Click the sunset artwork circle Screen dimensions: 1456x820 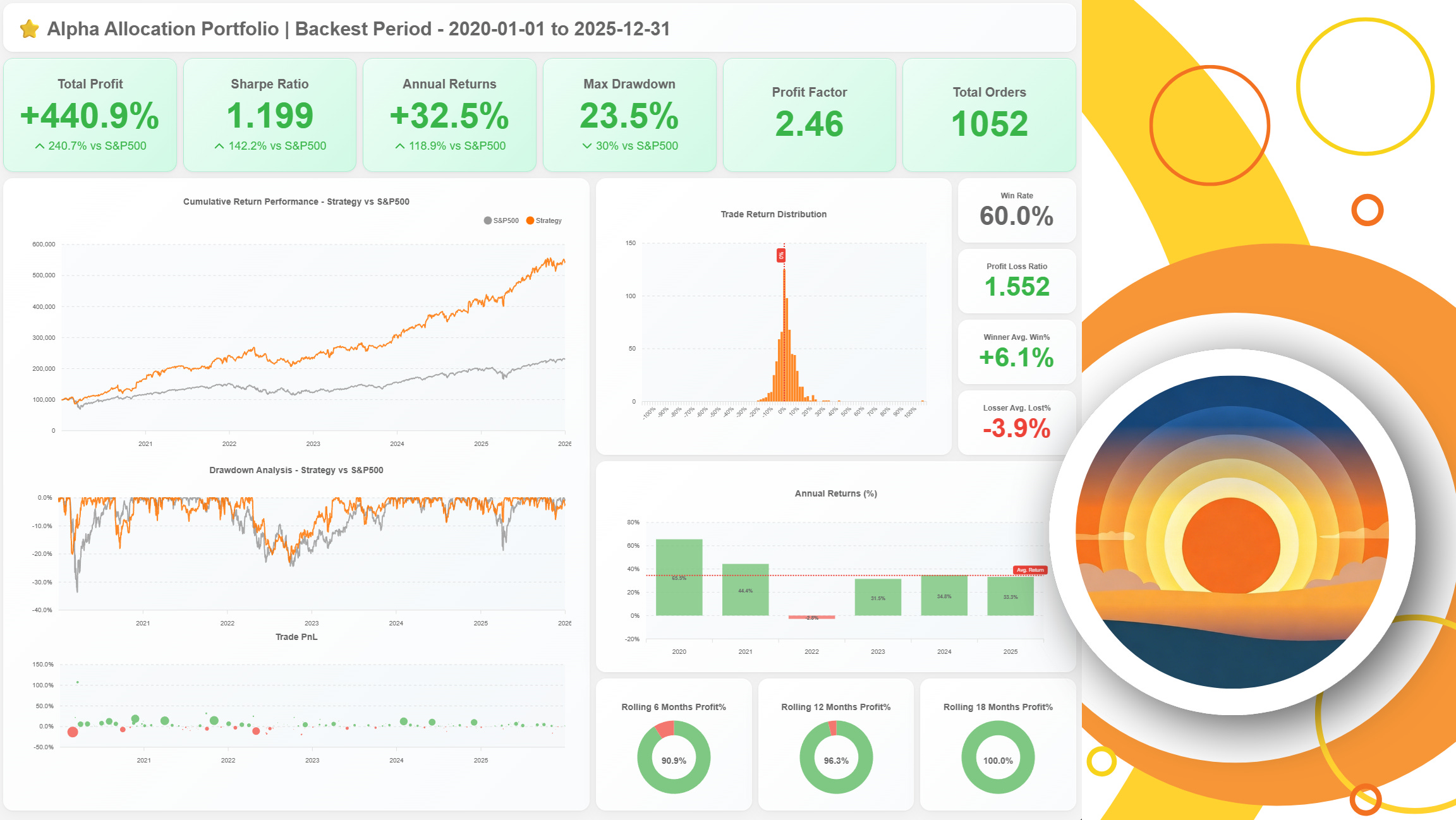(1232, 532)
